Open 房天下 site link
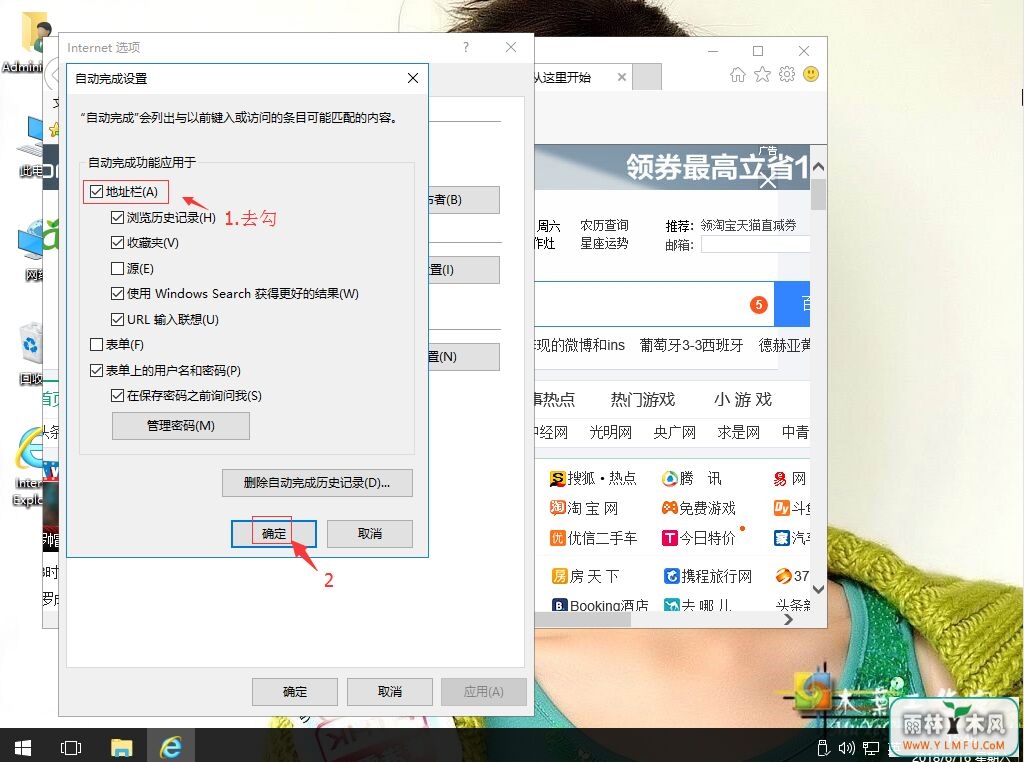This screenshot has height=762, width=1024. 586,576
